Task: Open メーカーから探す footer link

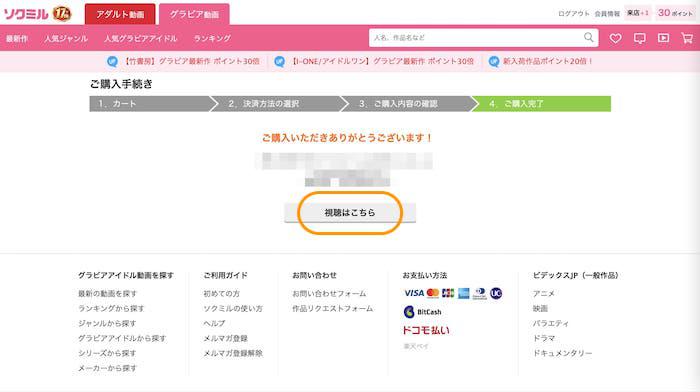Action: point(107,368)
